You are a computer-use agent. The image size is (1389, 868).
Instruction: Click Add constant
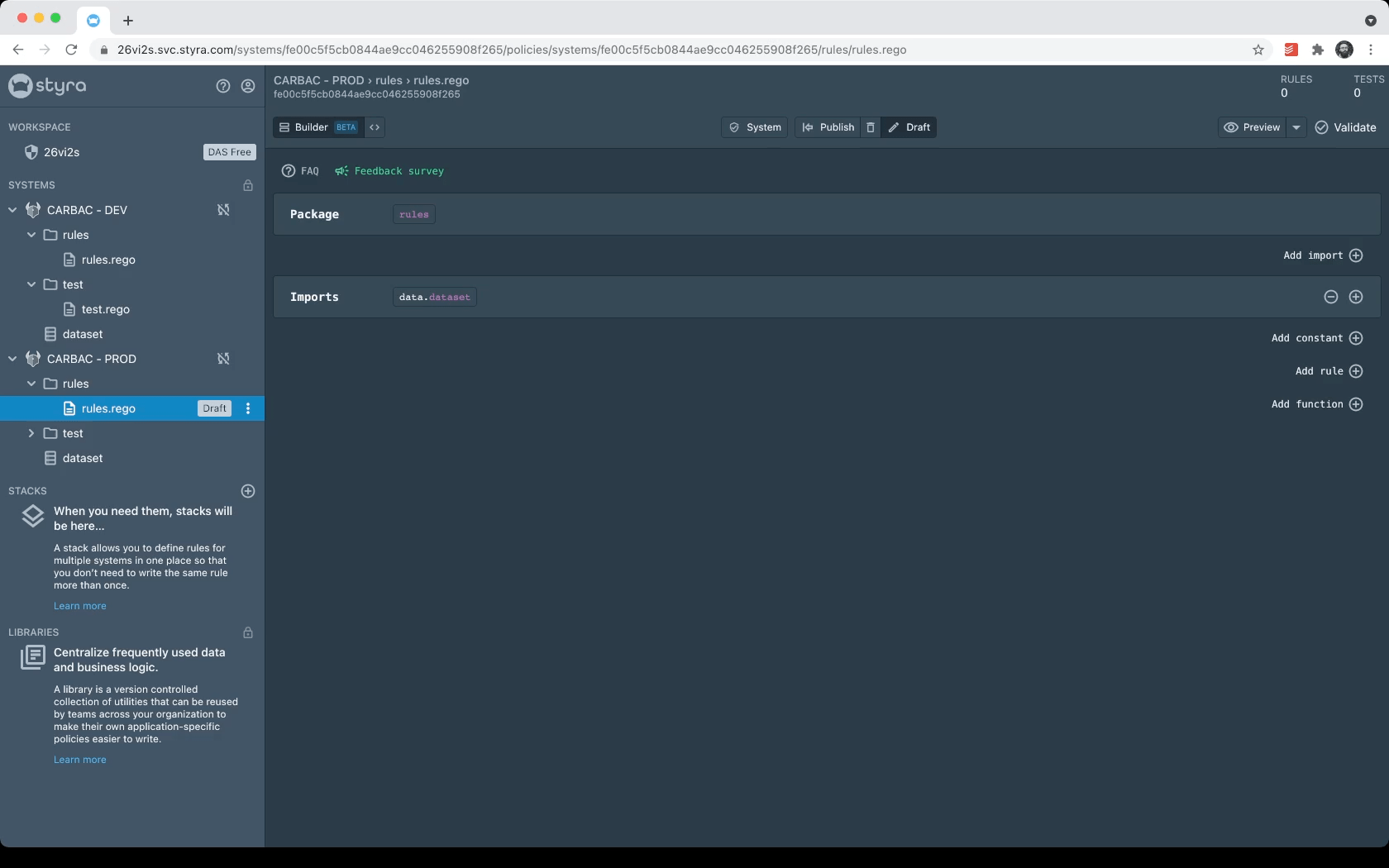coord(1317,338)
